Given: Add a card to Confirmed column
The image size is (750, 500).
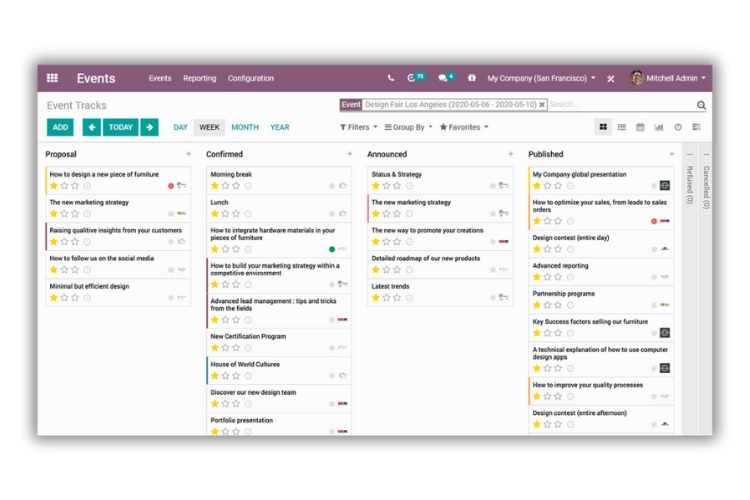Looking at the screenshot, I should (x=350, y=154).
